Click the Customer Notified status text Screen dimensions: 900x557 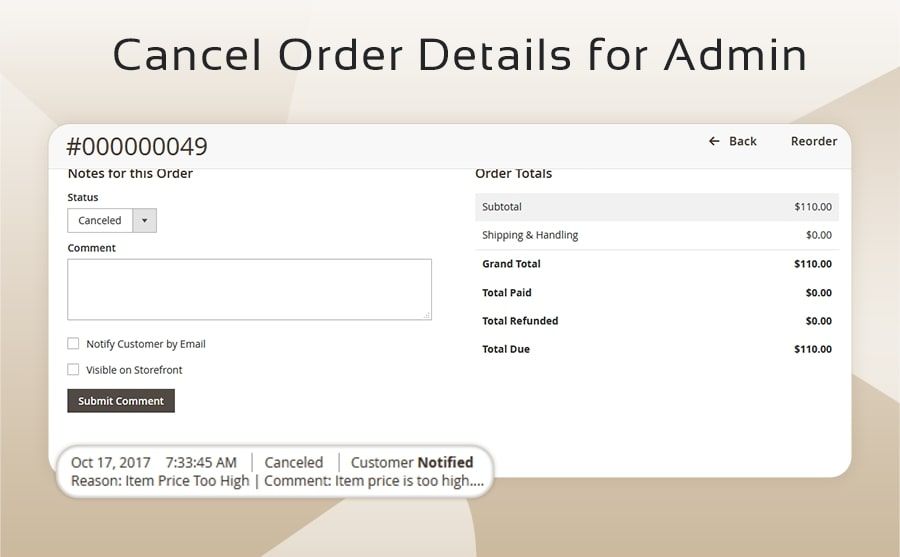click(x=412, y=462)
